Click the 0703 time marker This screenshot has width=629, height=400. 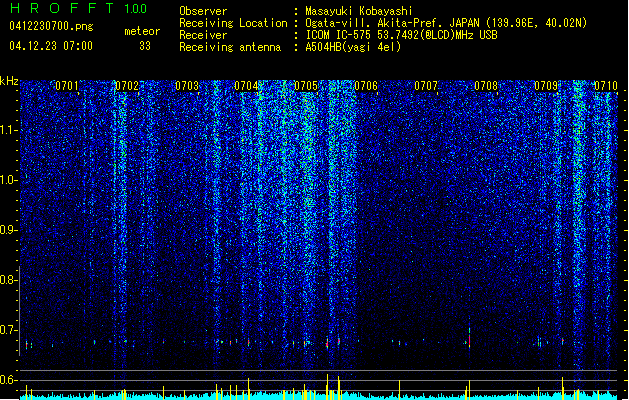[187, 86]
